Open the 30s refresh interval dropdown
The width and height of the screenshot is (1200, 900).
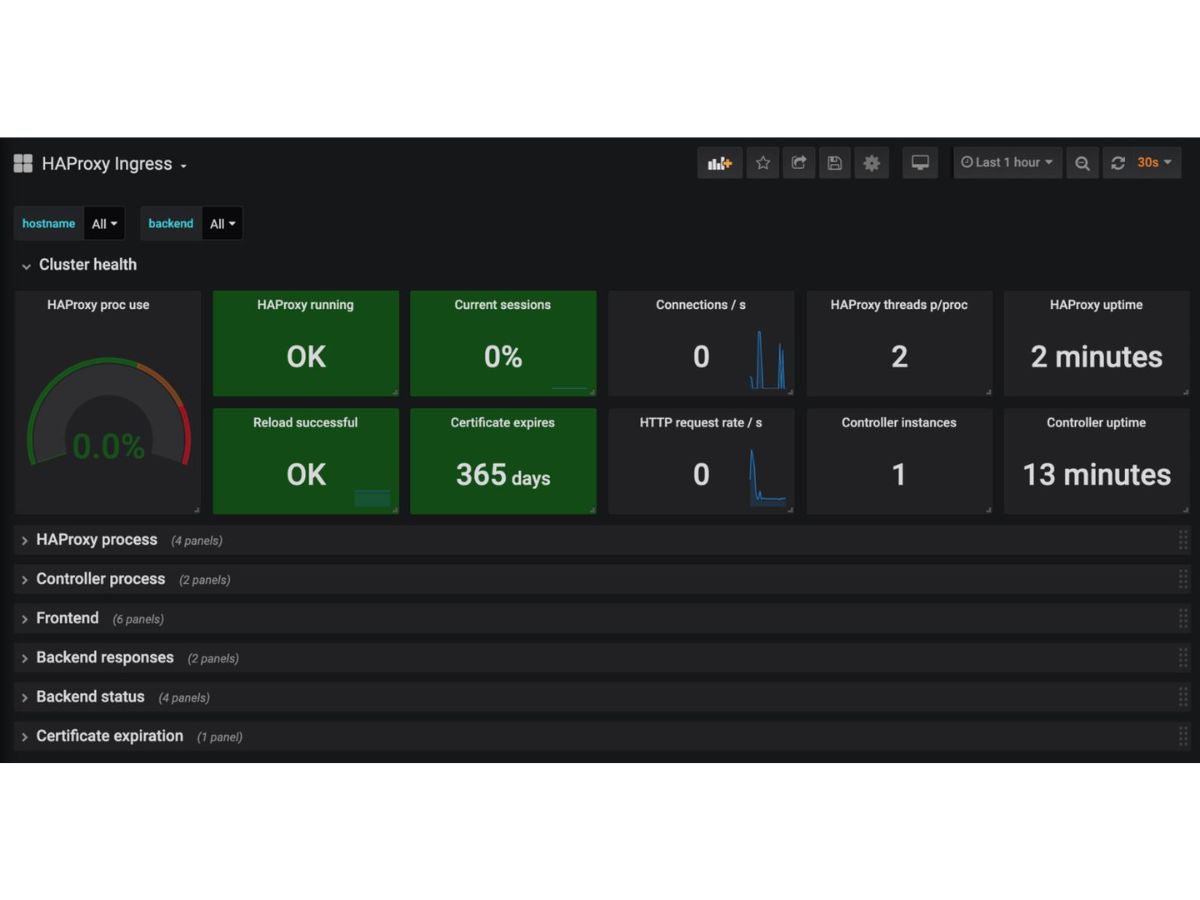pyautogui.click(x=1155, y=163)
